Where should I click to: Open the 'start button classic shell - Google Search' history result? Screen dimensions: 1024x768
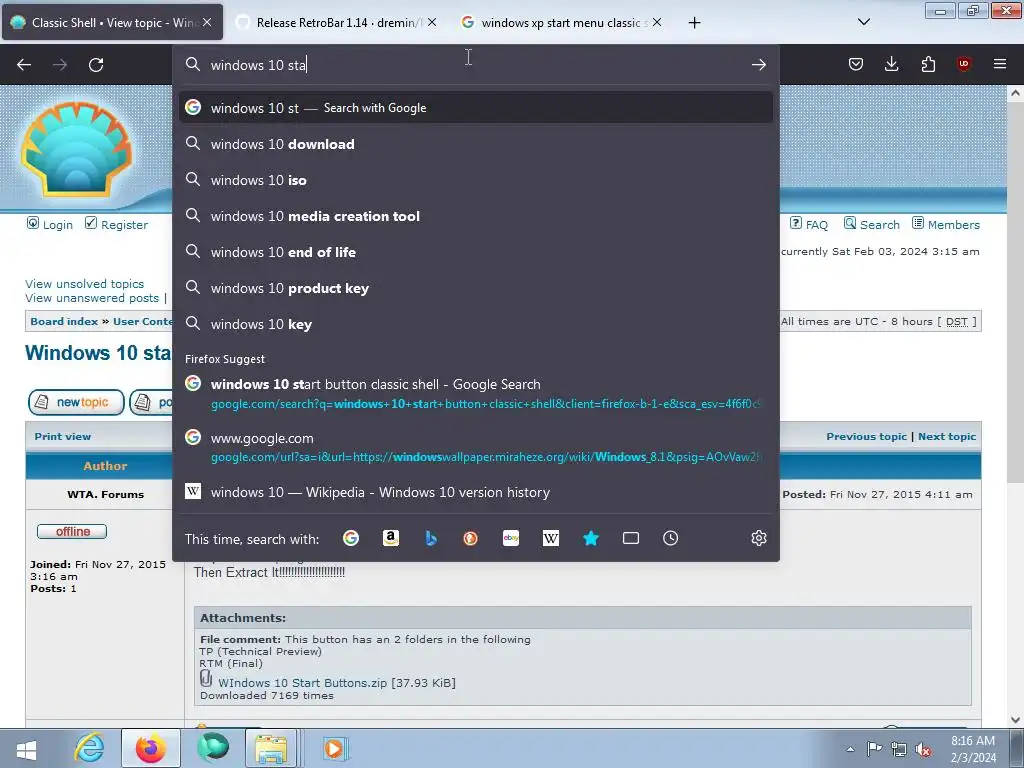tap(475, 393)
